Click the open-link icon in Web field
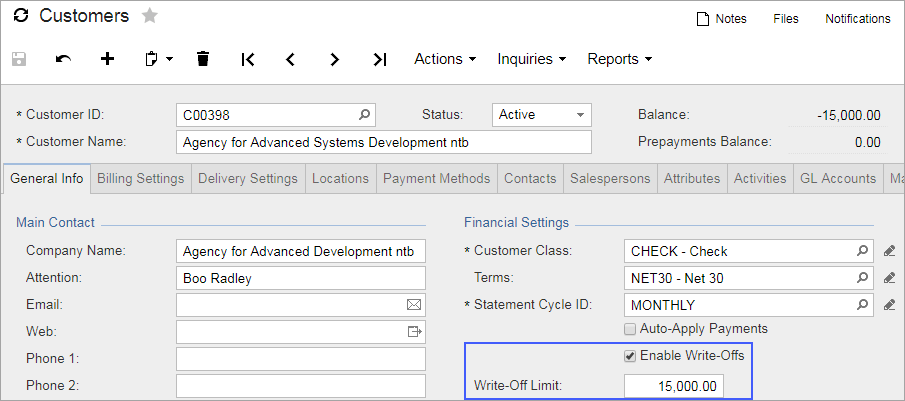 (x=414, y=332)
